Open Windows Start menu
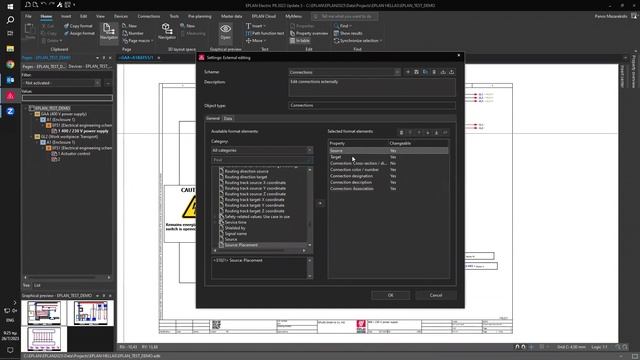Image resolution: width=640 pixels, height=360 pixels. pos(10,7)
